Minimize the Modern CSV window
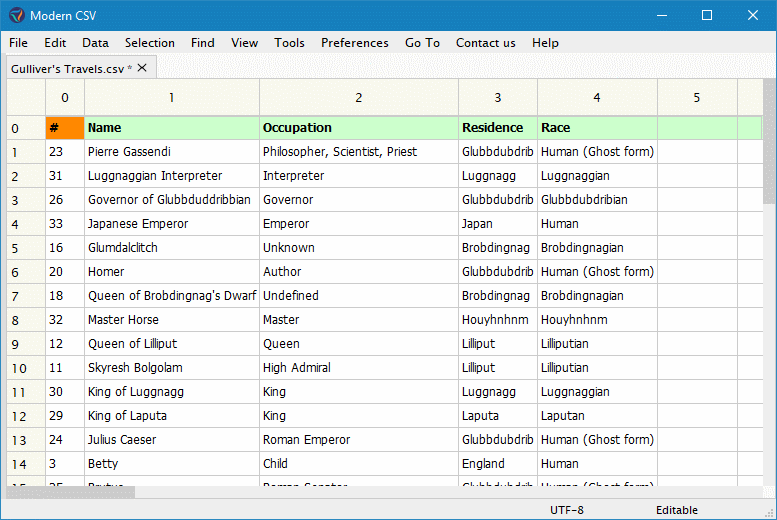The width and height of the screenshot is (777, 520). 662,15
